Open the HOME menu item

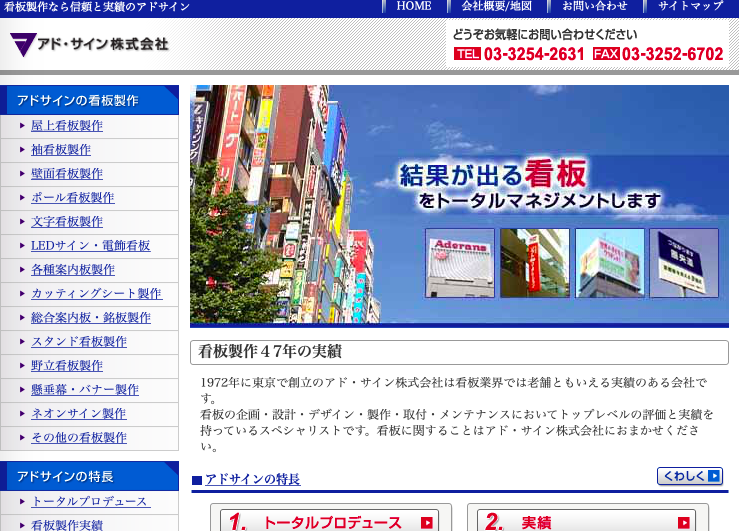tap(414, 6)
